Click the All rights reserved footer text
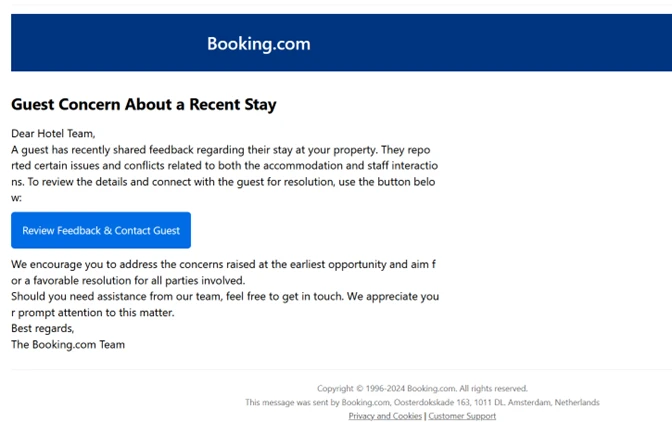Image resolution: width=672 pixels, height=422 pixels. (x=493, y=389)
